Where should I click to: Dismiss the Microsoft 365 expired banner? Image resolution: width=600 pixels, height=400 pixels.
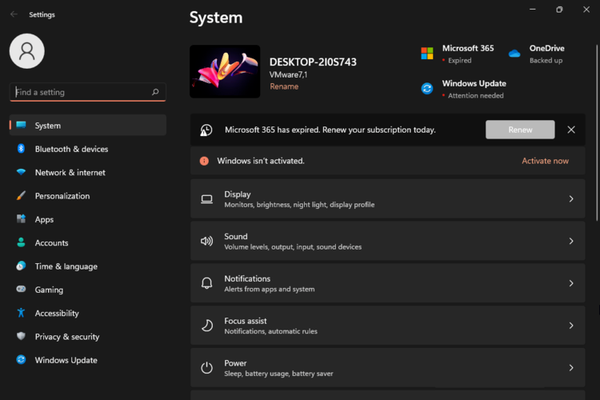571,130
